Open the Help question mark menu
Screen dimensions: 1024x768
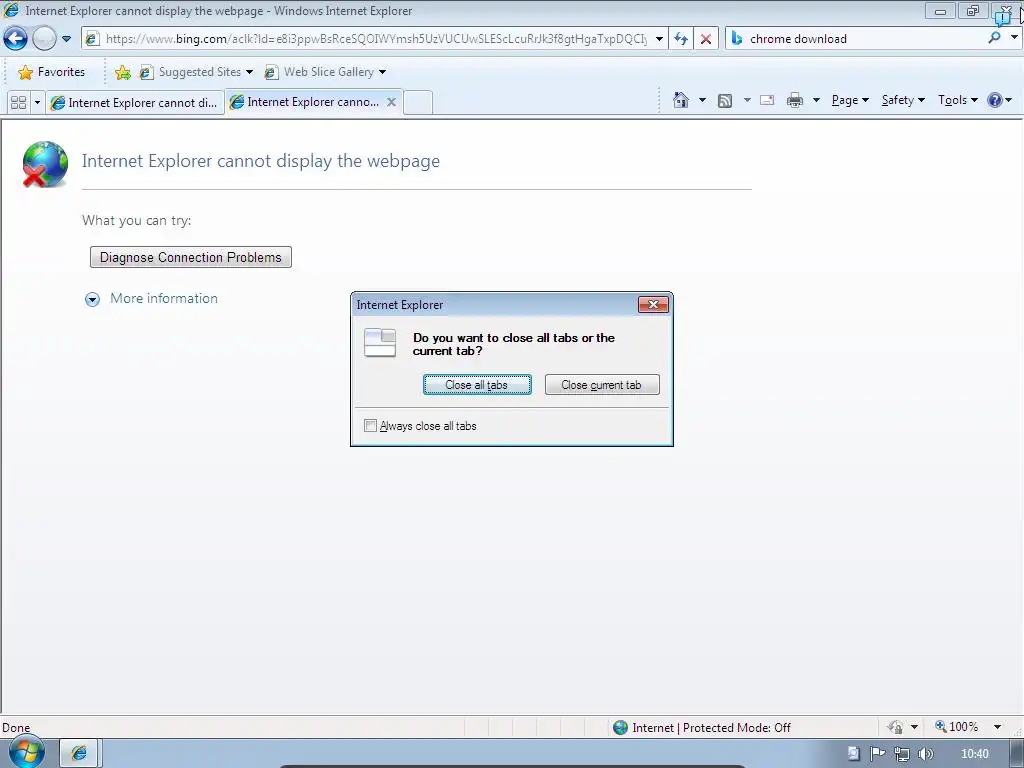click(999, 100)
